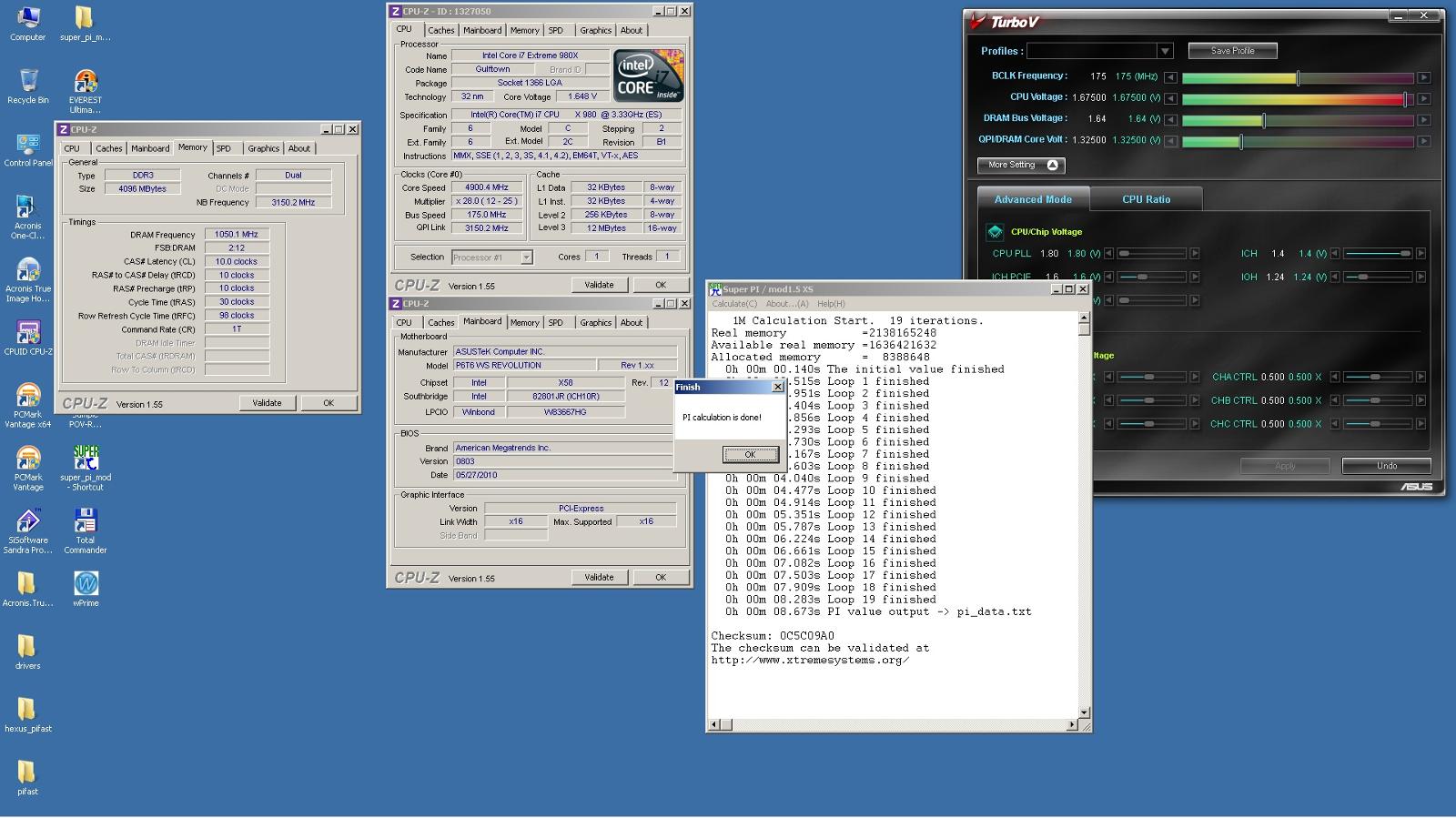This screenshot has width=1456, height=818.
Task: Open the Computer desktop icon
Action: coord(27,24)
